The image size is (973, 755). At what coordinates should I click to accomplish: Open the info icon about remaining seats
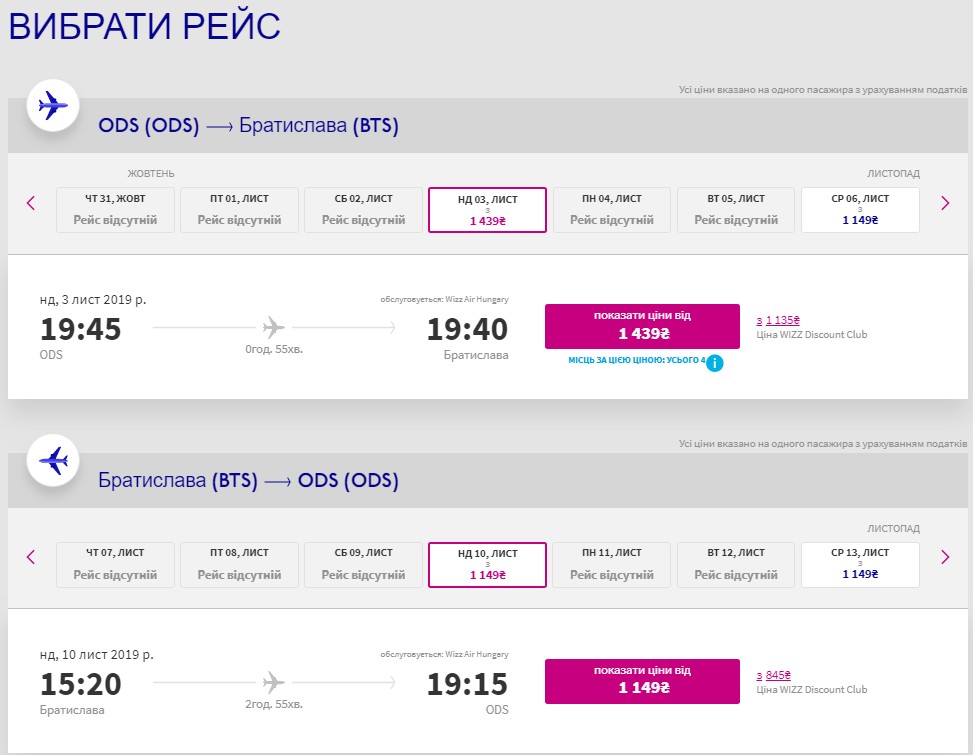point(715,363)
